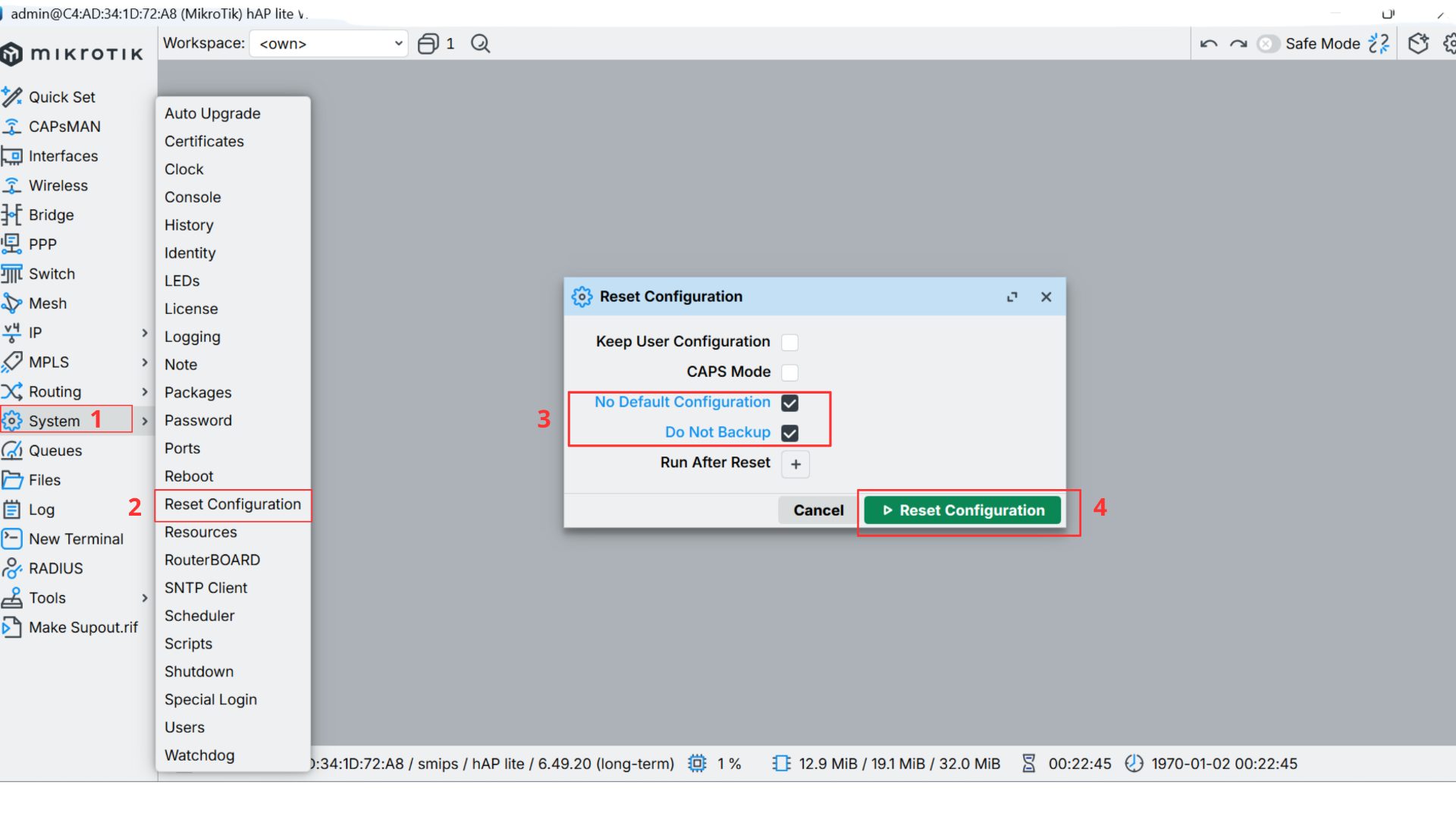Uncheck the Do Not Backup checkbox
This screenshot has width=1456, height=819.
789,433
